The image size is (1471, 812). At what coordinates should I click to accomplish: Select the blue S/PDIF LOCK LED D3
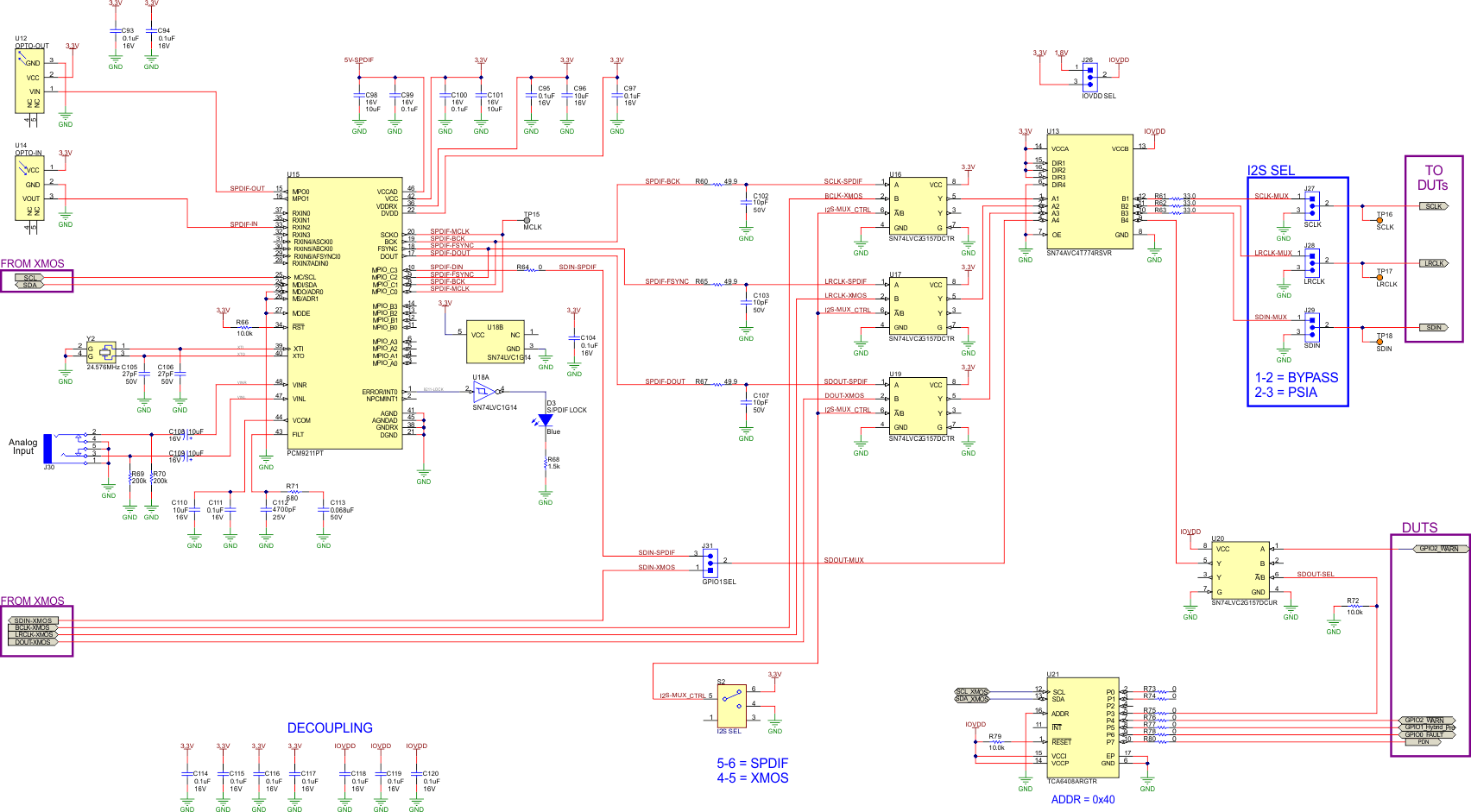coord(546,420)
